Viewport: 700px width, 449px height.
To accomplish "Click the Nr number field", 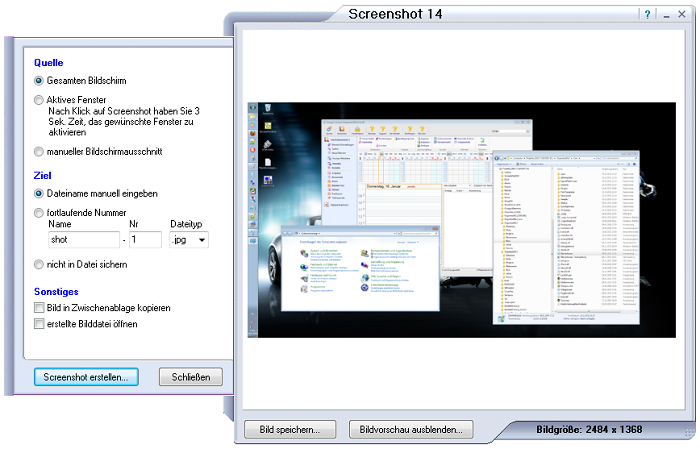I will pyautogui.click(x=146, y=240).
